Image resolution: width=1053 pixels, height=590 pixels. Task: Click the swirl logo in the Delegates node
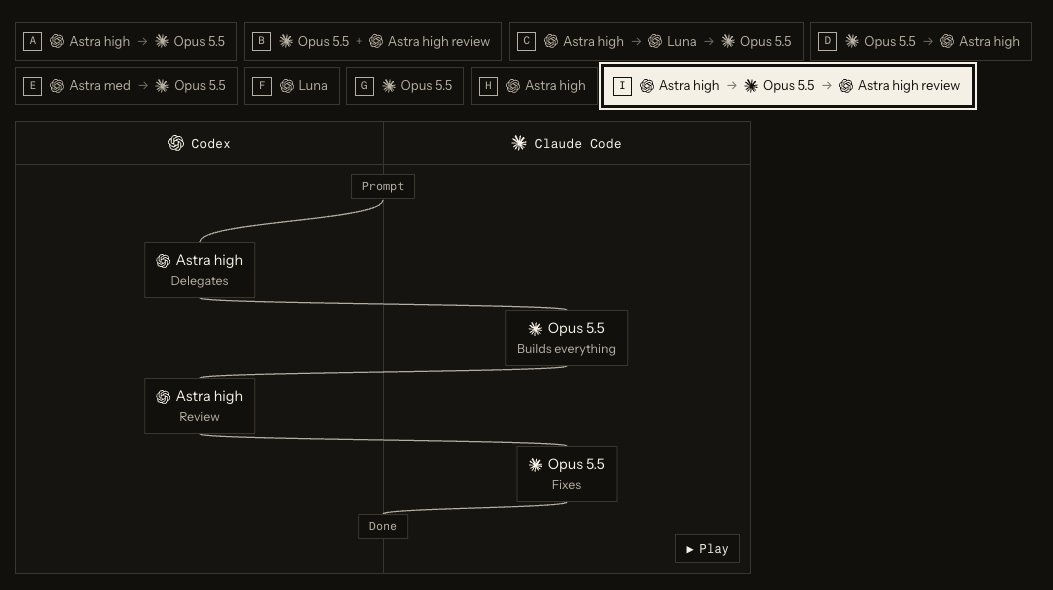(163, 261)
